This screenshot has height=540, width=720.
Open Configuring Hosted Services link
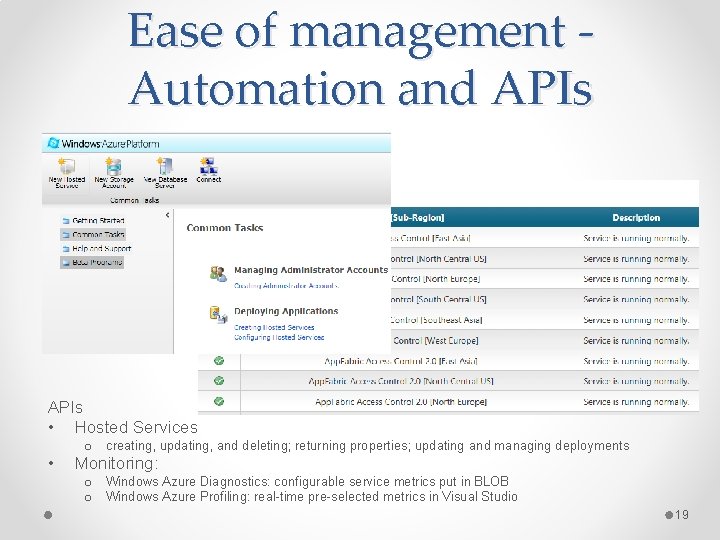point(279,338)
